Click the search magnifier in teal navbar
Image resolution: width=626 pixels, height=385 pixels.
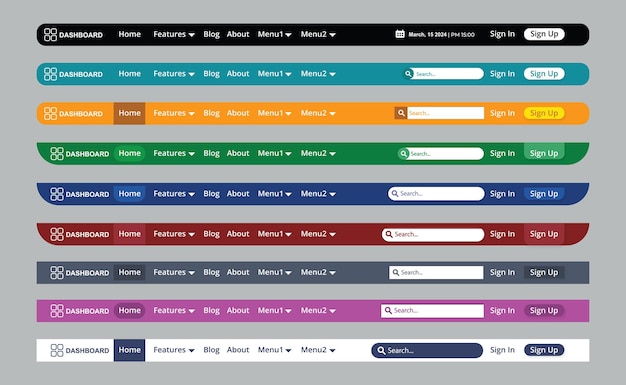pyautogui.click(x=408, y=74)
